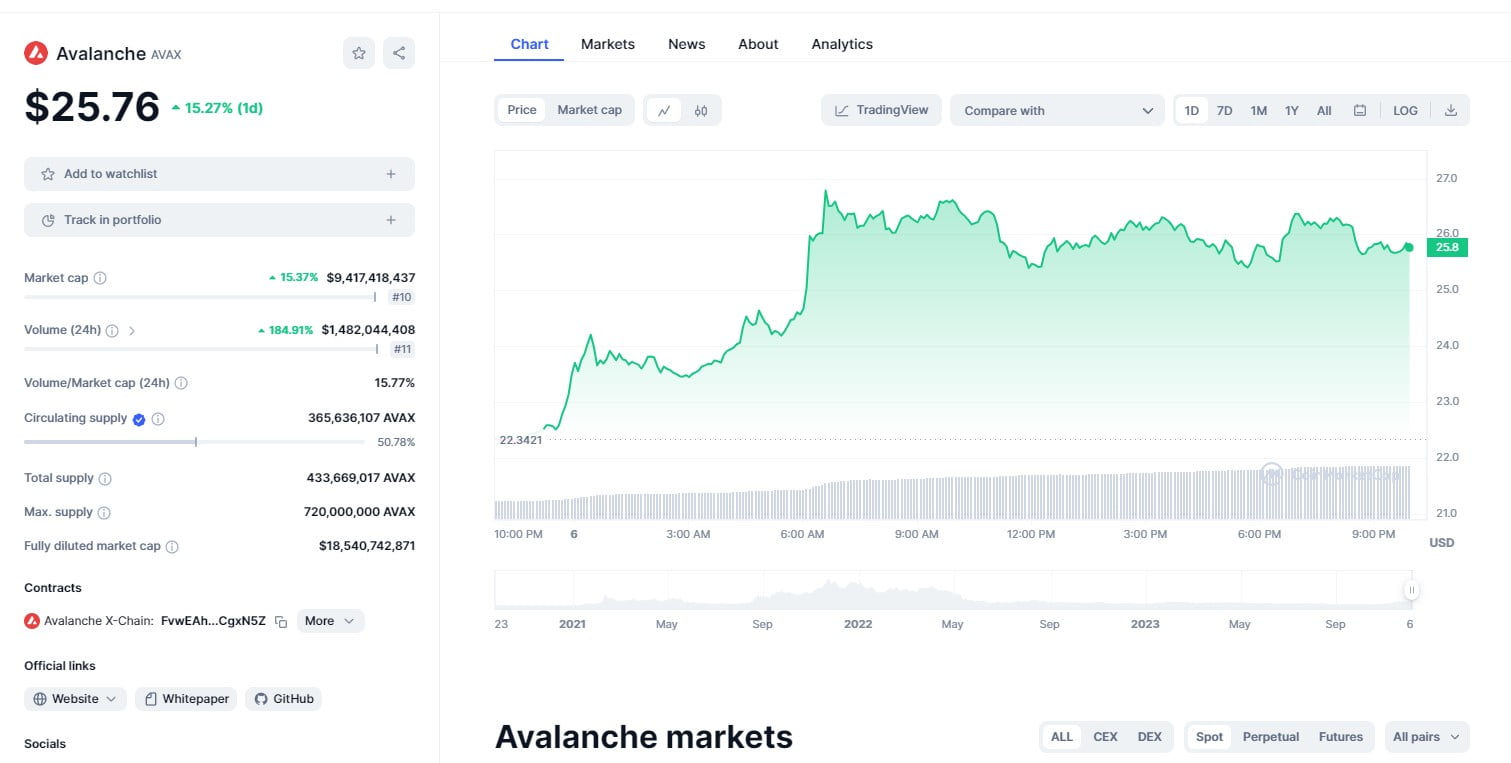Show Perpetual markets
This screenshot has width=1511, height=763.
(x=1271, y=737)
